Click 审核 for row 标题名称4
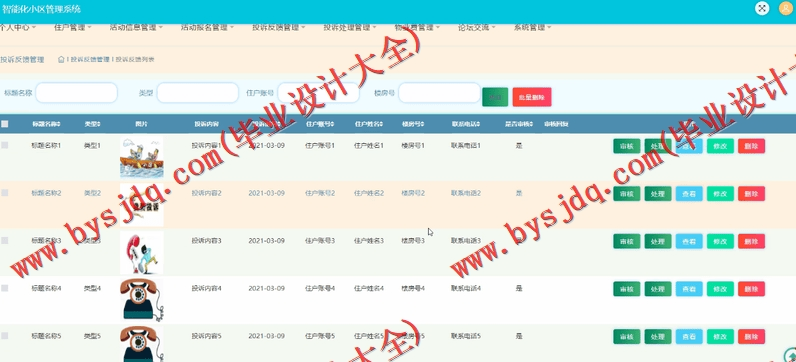796x362 pixels. [x=626, y=289]
